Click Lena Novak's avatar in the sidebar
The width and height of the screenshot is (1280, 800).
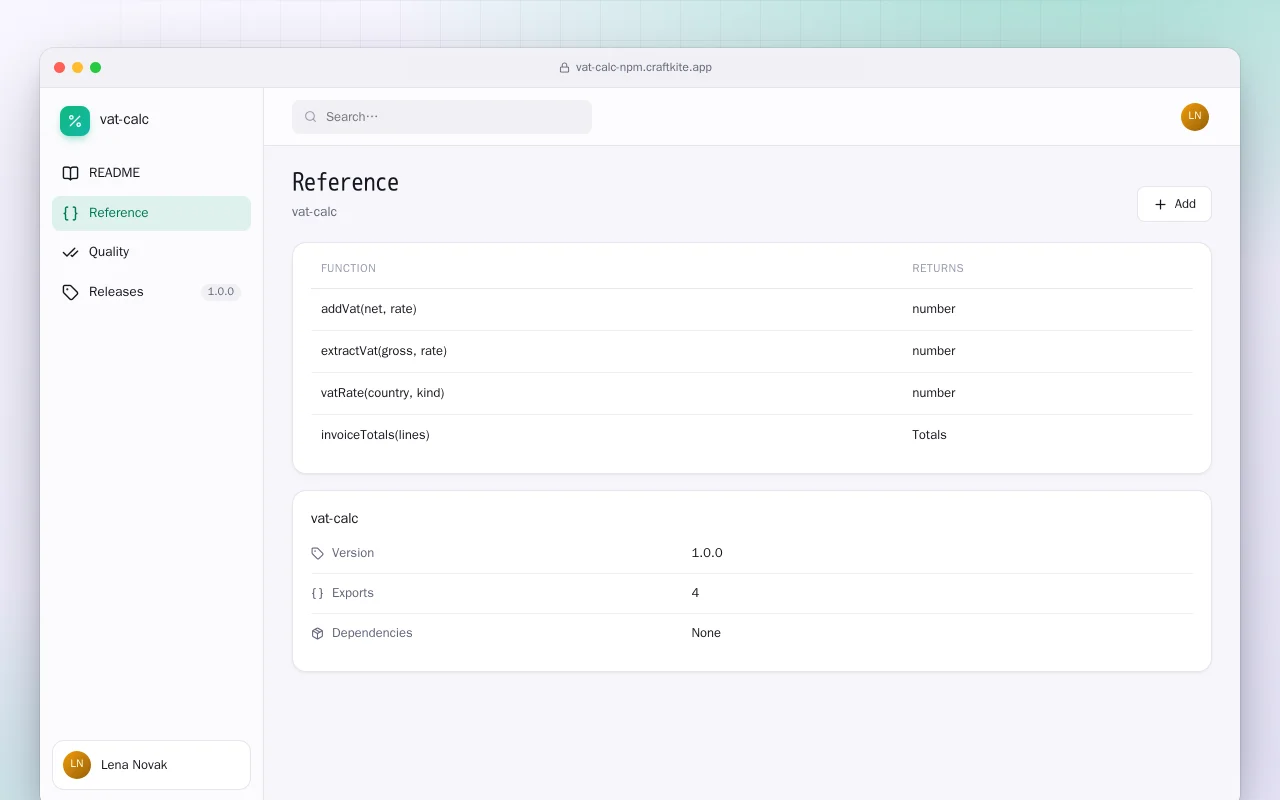click(77, 765)
